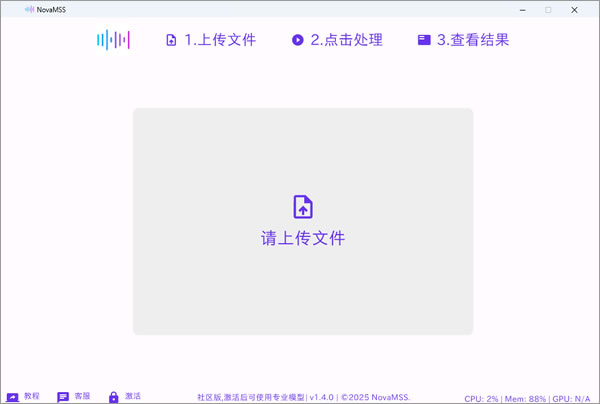Click the upload icon in the drop area
Image resolution: width=600 pixels, height=404 pixels.
(x=303, y=207)
